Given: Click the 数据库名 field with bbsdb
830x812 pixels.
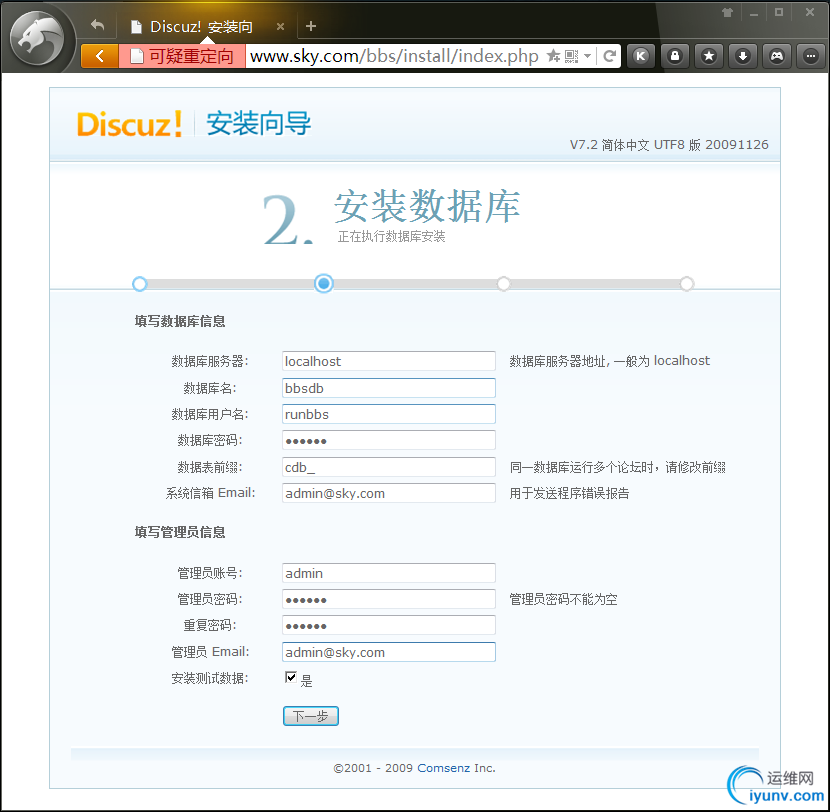Looking at the screenshot, I should [x=389, y=387].
